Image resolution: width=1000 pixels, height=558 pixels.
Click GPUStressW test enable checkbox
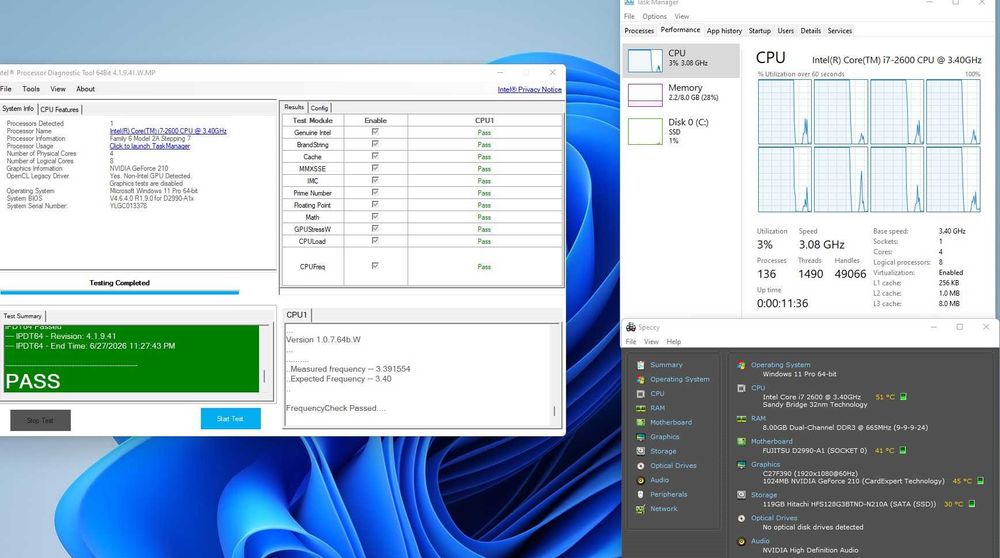[375, 228]
